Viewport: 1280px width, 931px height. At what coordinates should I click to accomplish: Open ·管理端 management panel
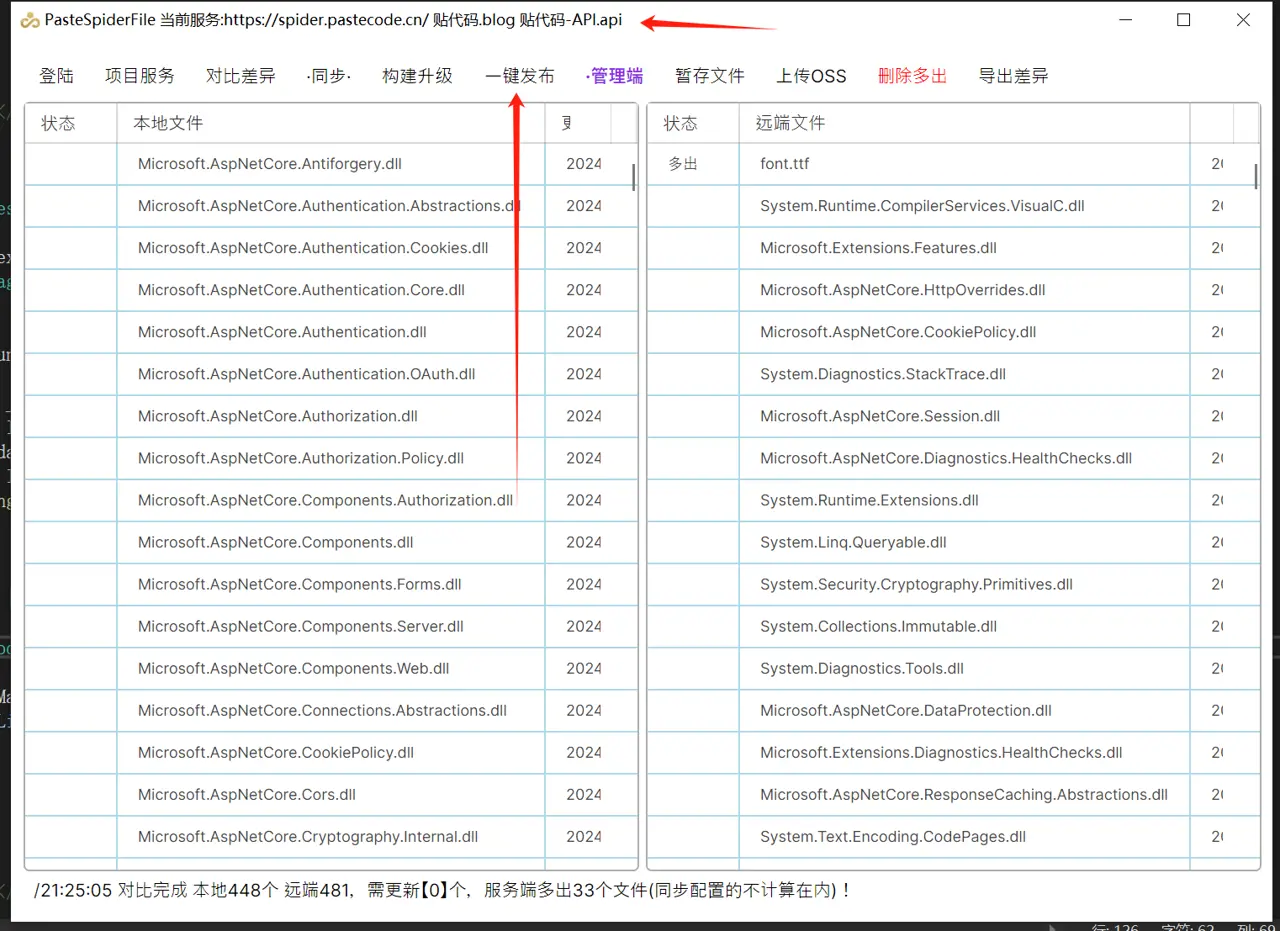(614, 75)
